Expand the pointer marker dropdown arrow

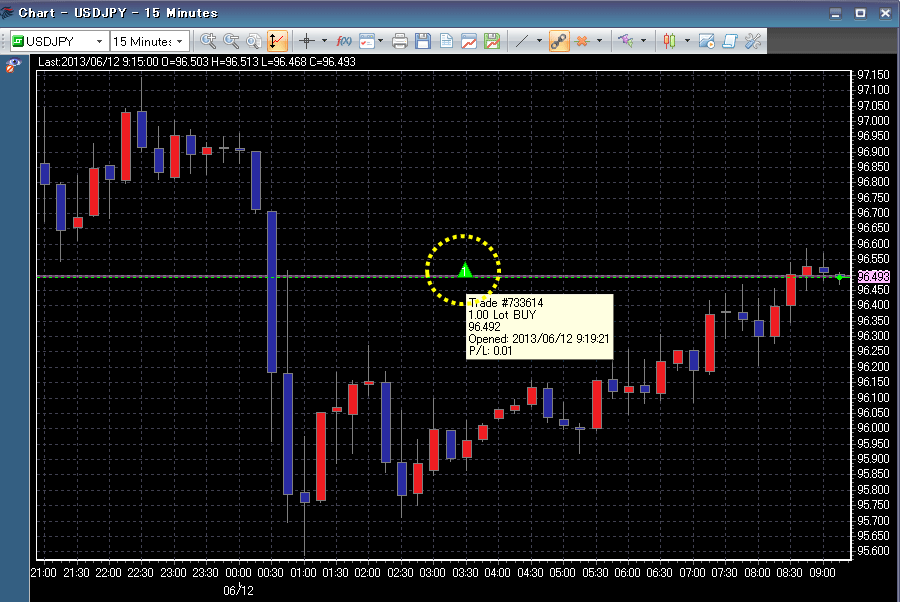[643, 41]
